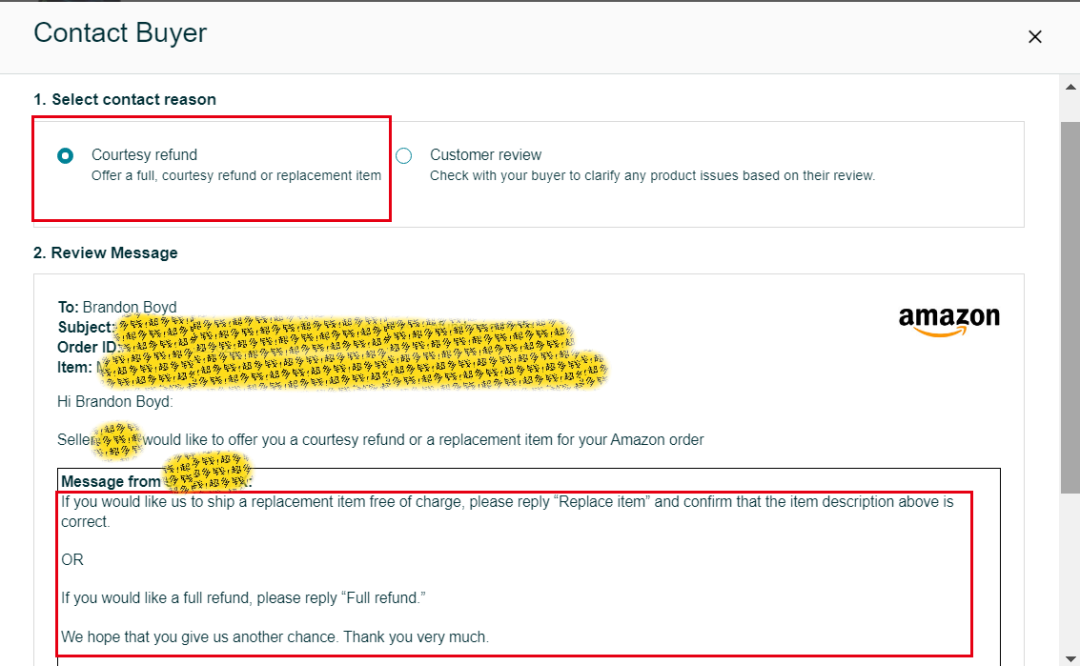Click the 'OR' line in message
Image resolution: width=1080 pixels, height=666 pixels.
(x=72, y=560)
